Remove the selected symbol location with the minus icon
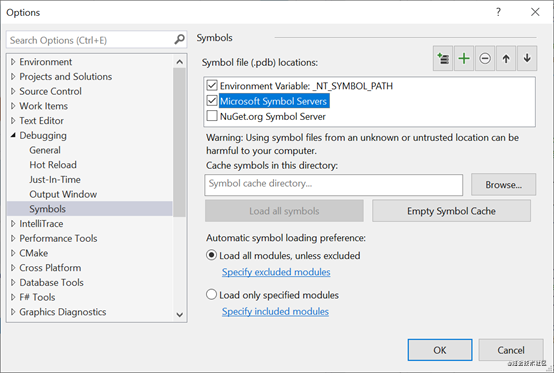 pos(485,58)
